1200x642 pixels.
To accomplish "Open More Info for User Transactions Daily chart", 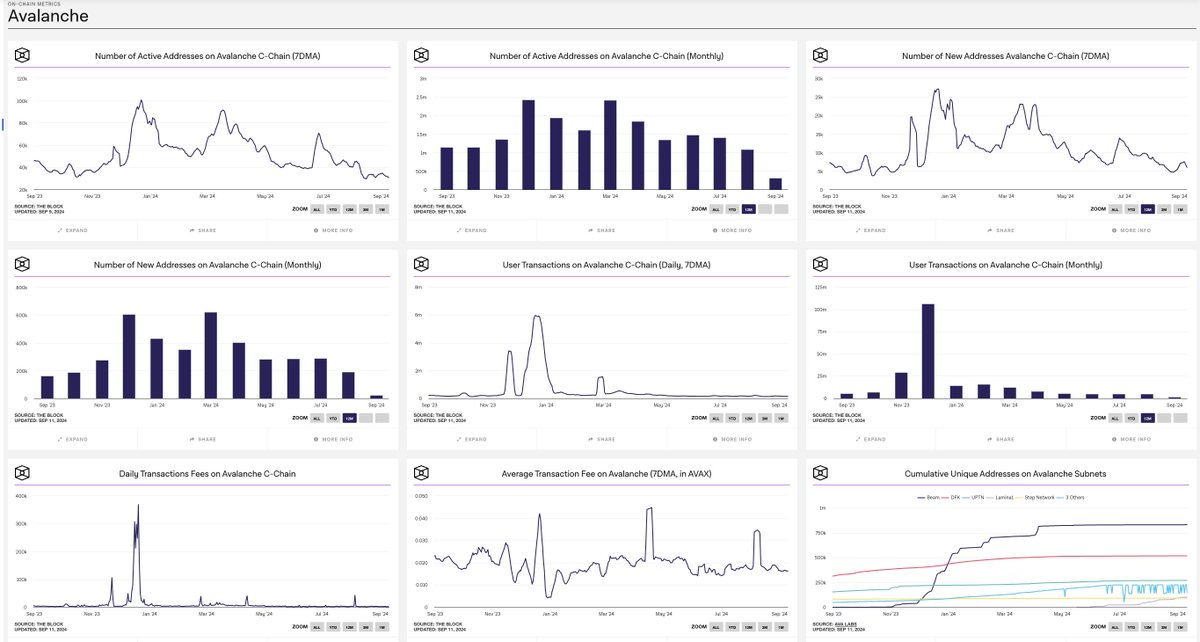I will pos(730,439).
